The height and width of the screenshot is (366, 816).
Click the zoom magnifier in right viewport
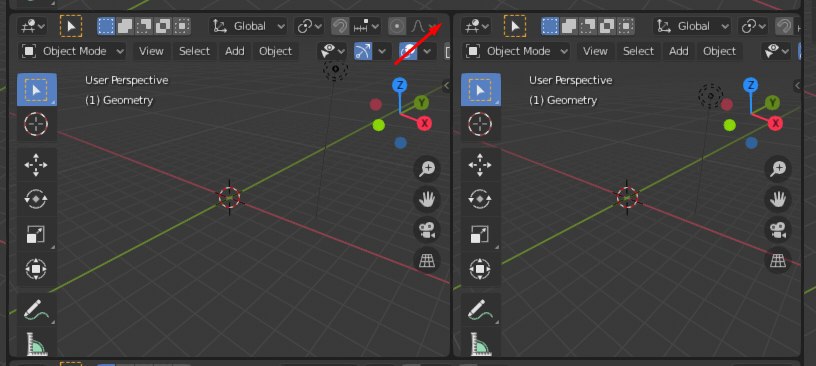click(777, 169)
